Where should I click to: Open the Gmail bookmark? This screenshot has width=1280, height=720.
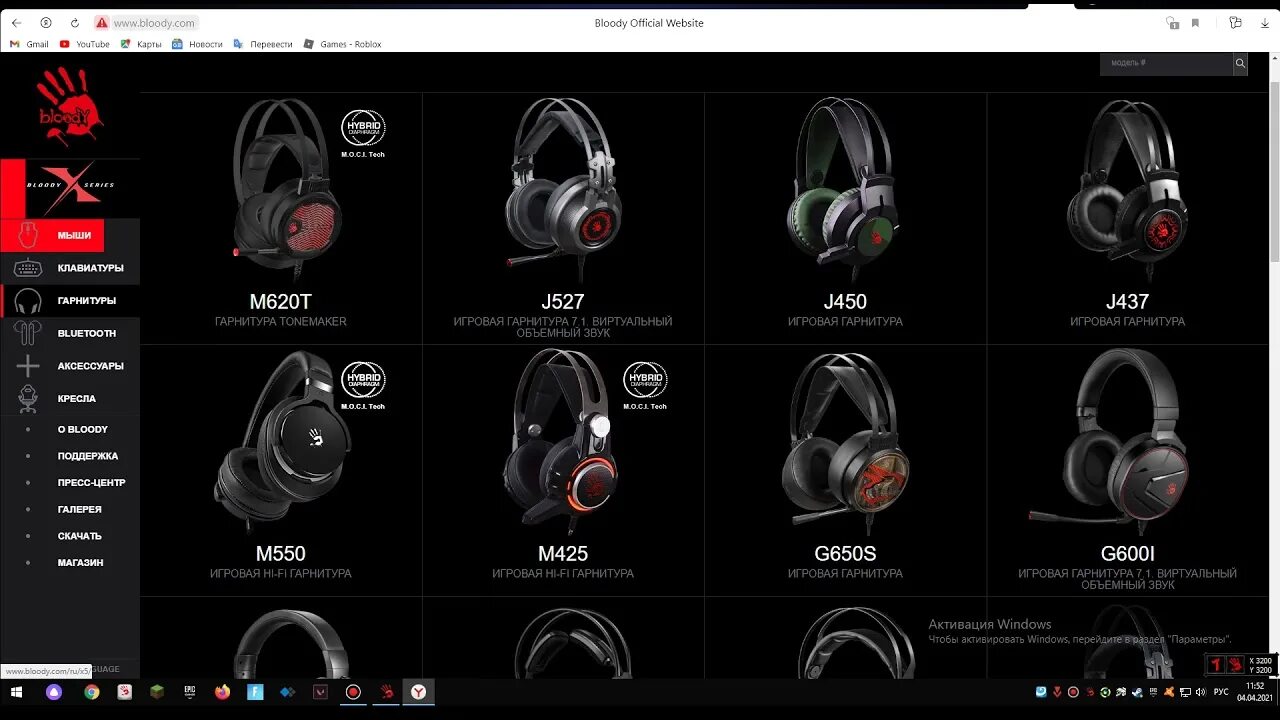29,44
